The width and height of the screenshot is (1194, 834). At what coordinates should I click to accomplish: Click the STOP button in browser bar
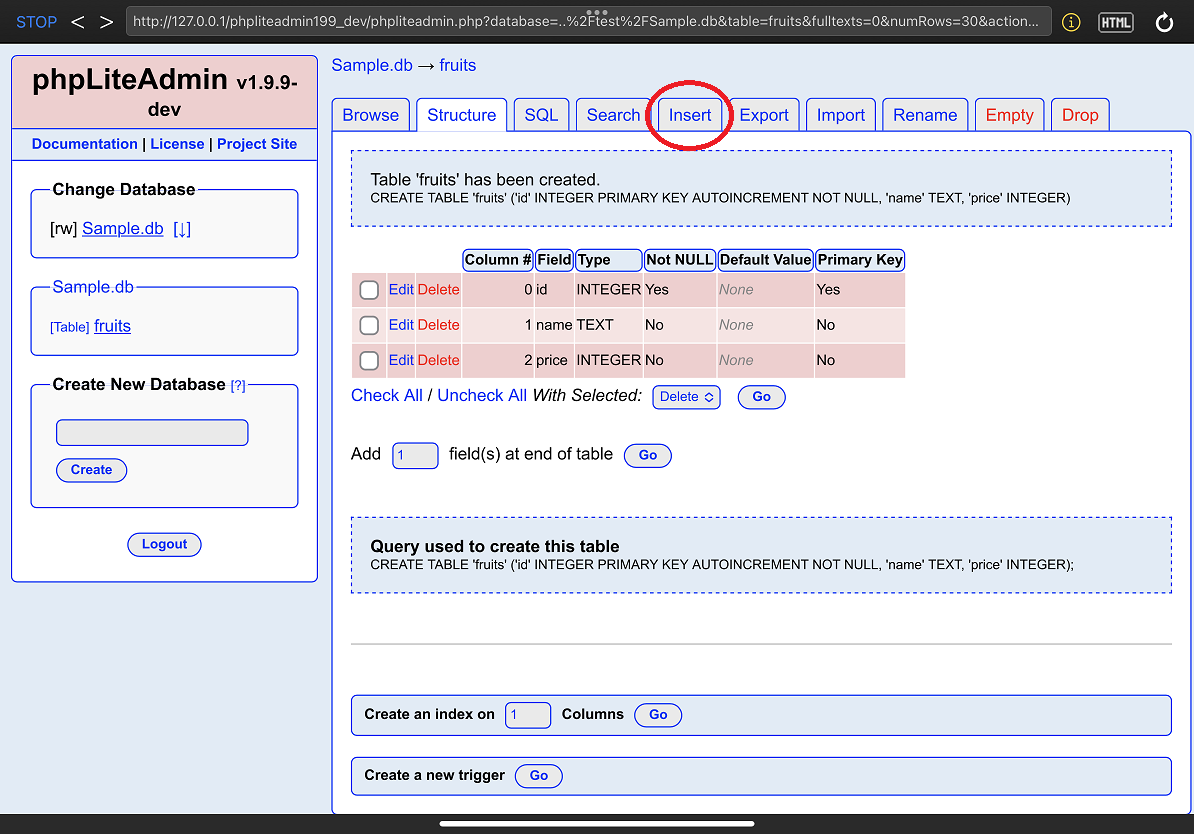(37, 22)
